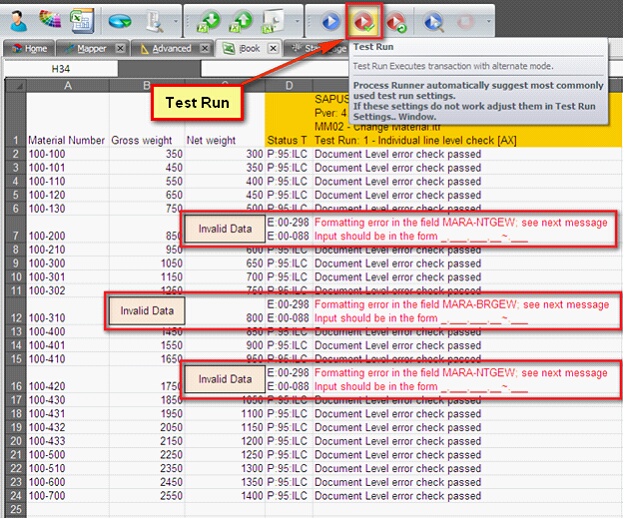Select column A header
Image resolution: width=624 pixels, height=519 pixels.
coord(68,86)
